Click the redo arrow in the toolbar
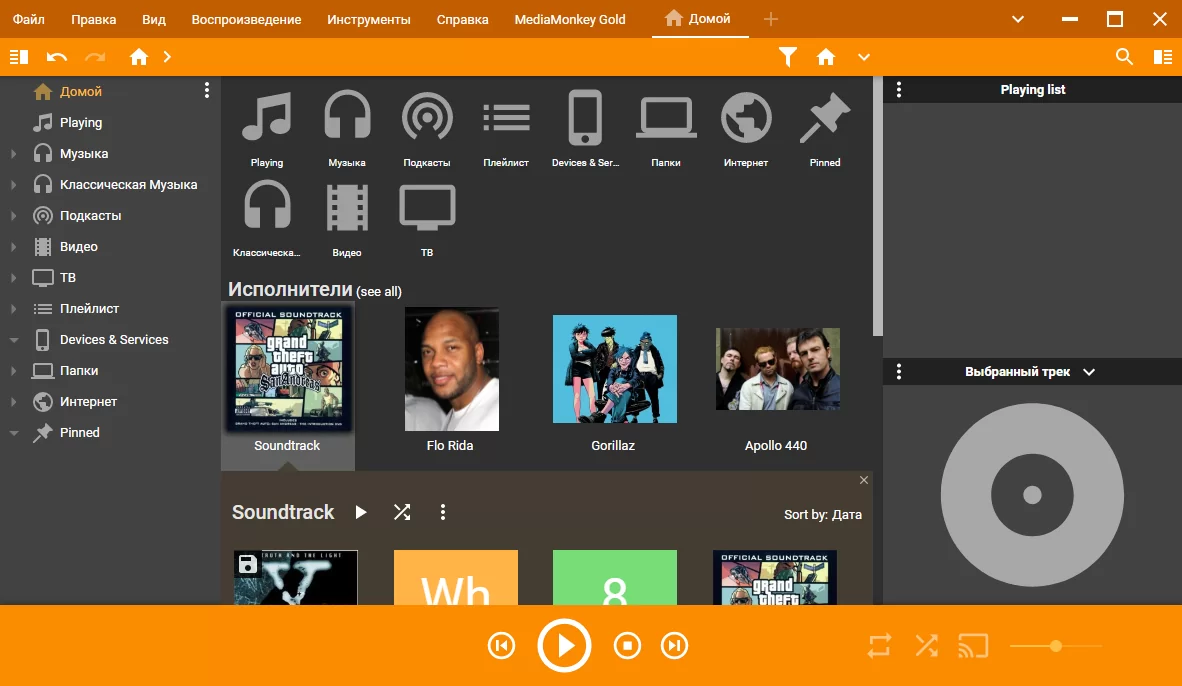The width and height of the screenshot is (1182, 686). click(x=95, y=57)
